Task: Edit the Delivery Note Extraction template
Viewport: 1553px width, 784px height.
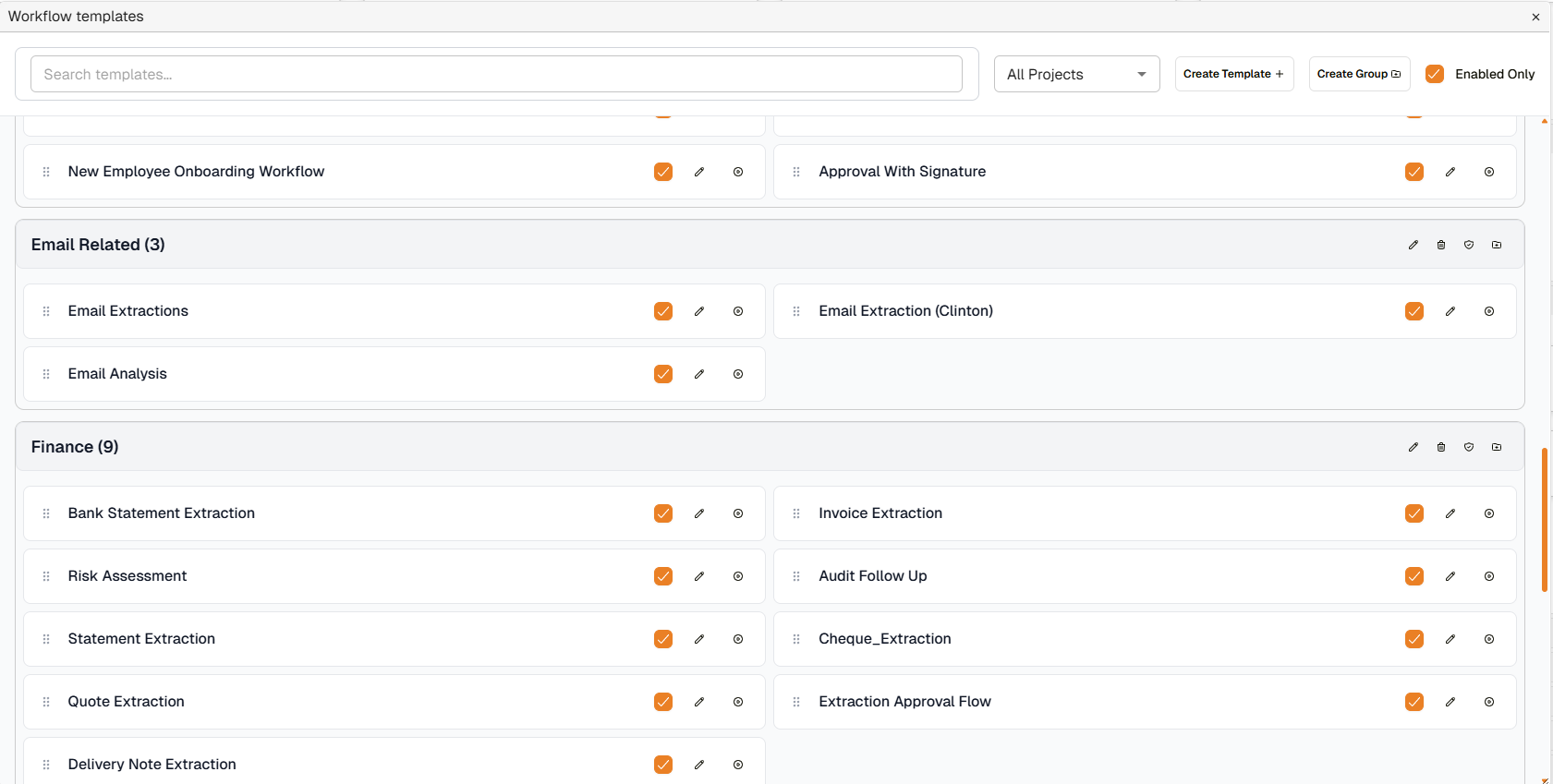Action: [699, 765]
